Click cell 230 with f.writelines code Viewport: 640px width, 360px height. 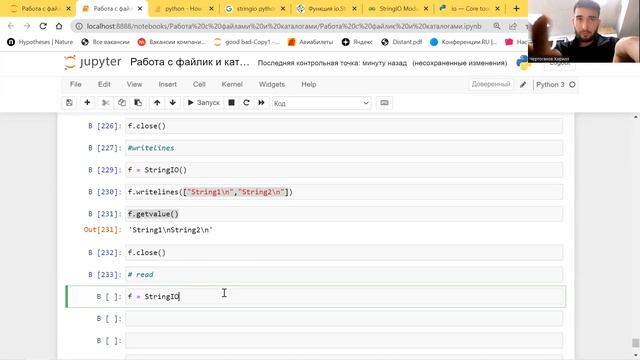pyautogui.click(x=344, y=192)
